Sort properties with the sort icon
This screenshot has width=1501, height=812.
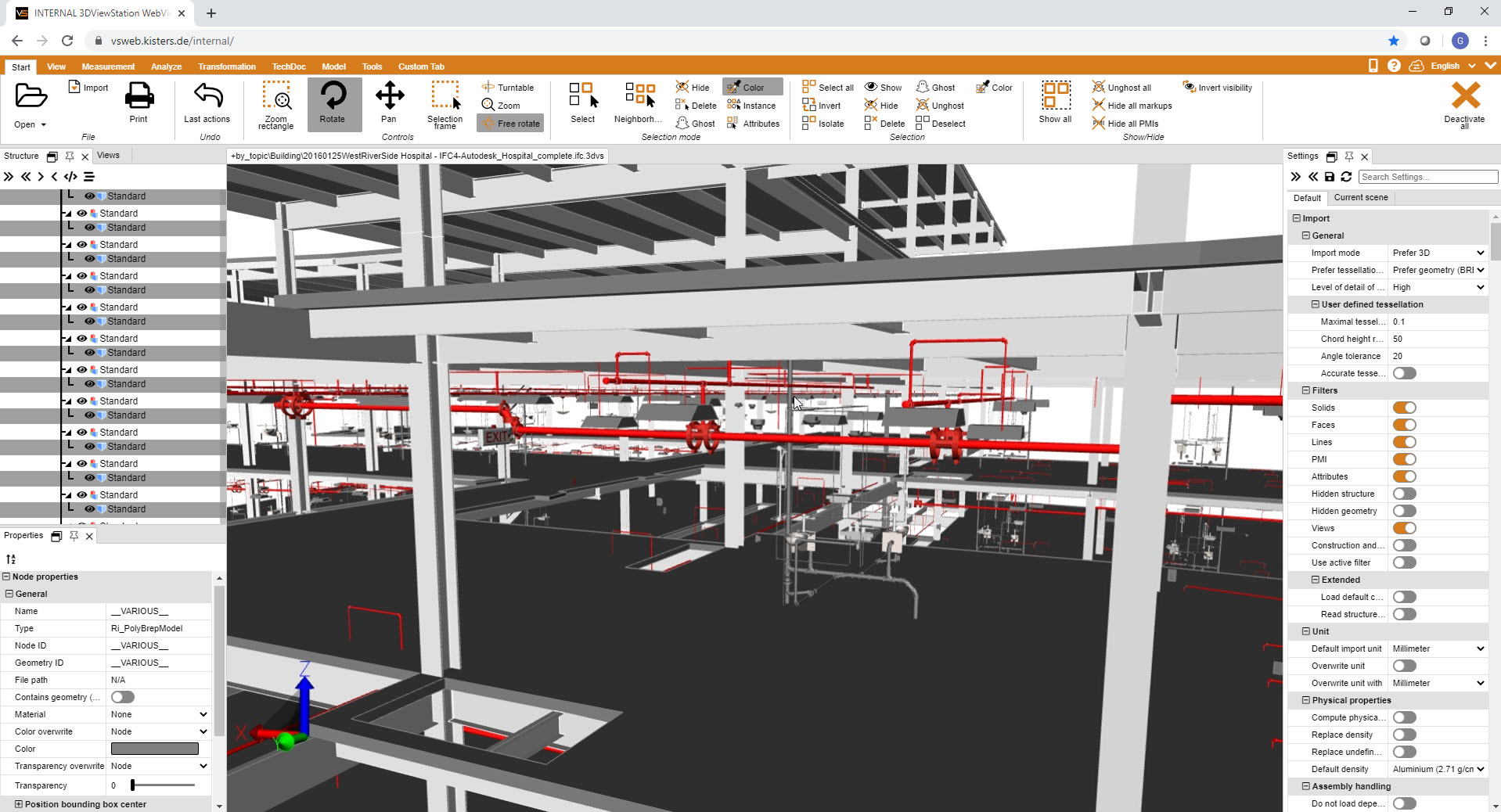11,559
